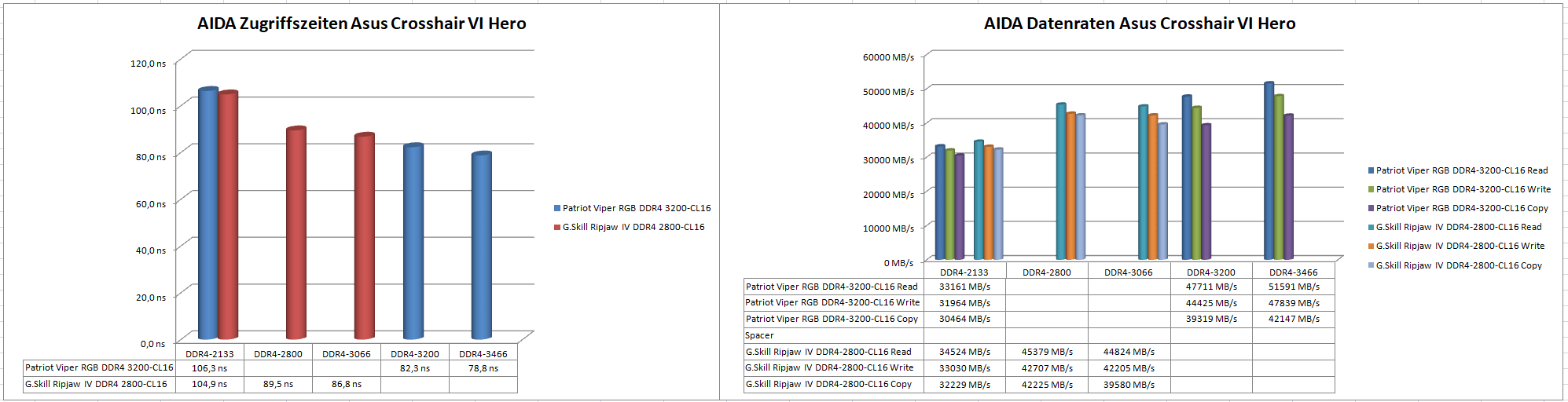Click the '86,8 ns' data table cell
This screenshot has width=1568, height=402.
(347, 385)
